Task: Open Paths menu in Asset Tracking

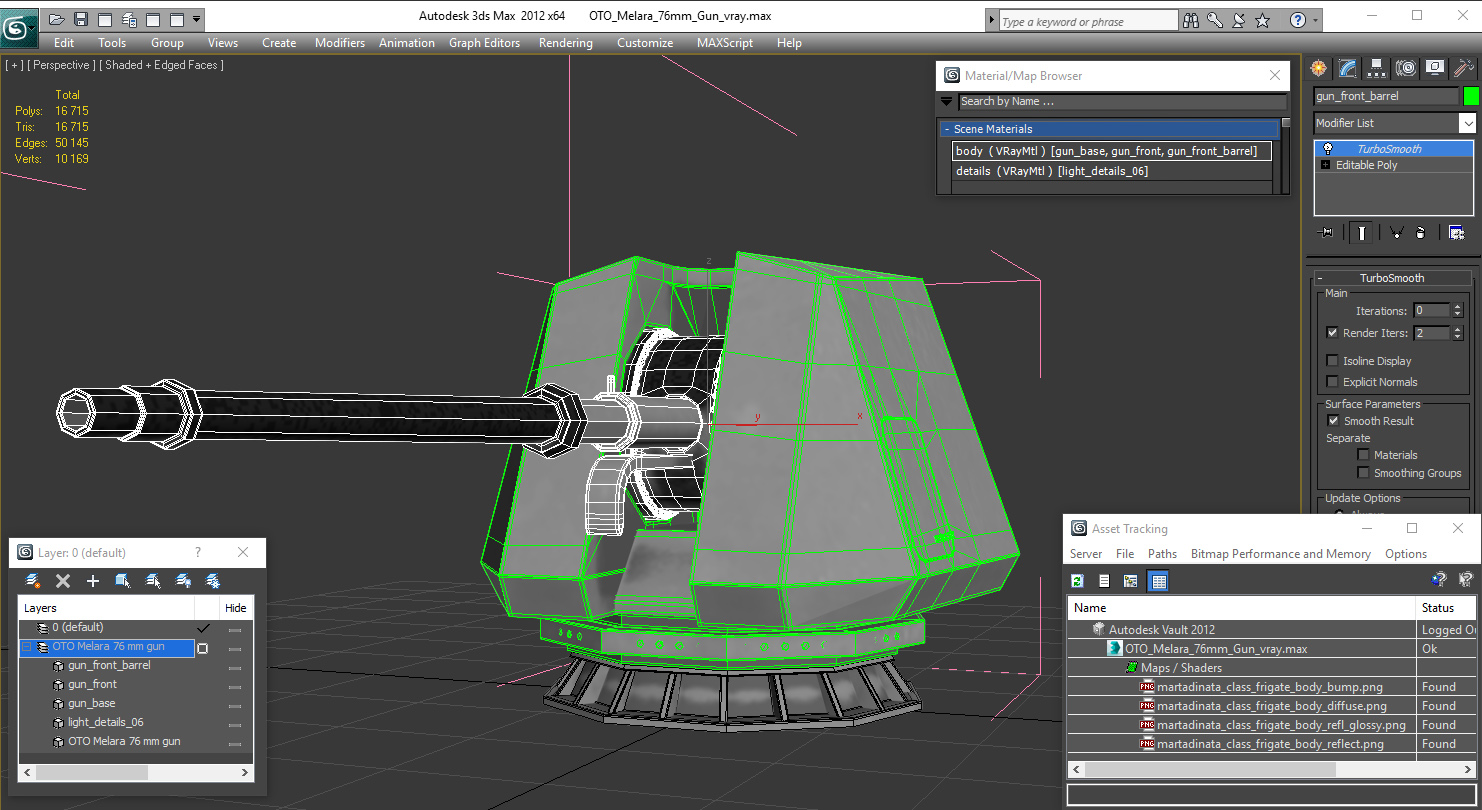Action: [1162, 554]
